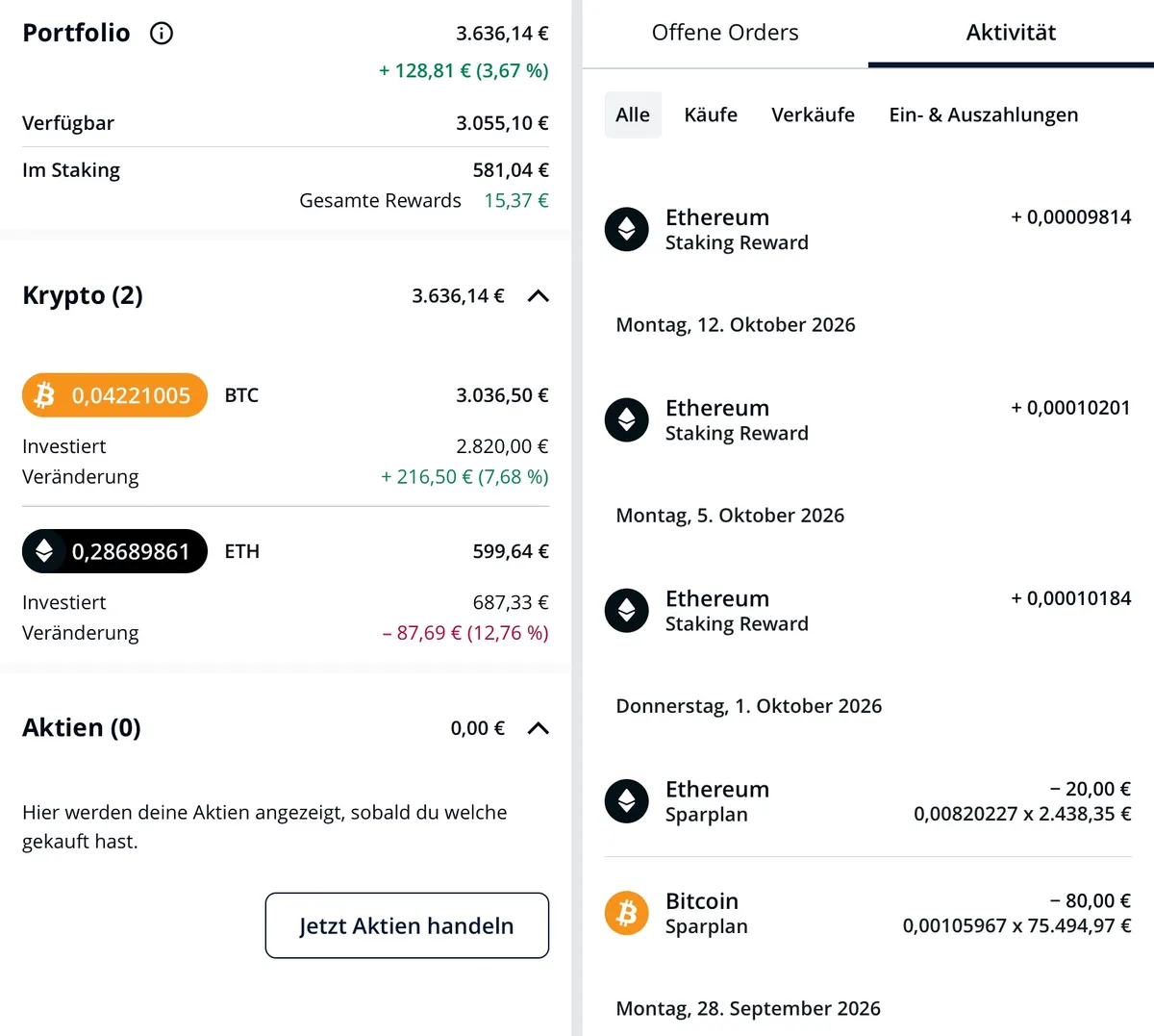Click portfolio total 3.636,14 € at top
1154x1036 pixels.
502,34
